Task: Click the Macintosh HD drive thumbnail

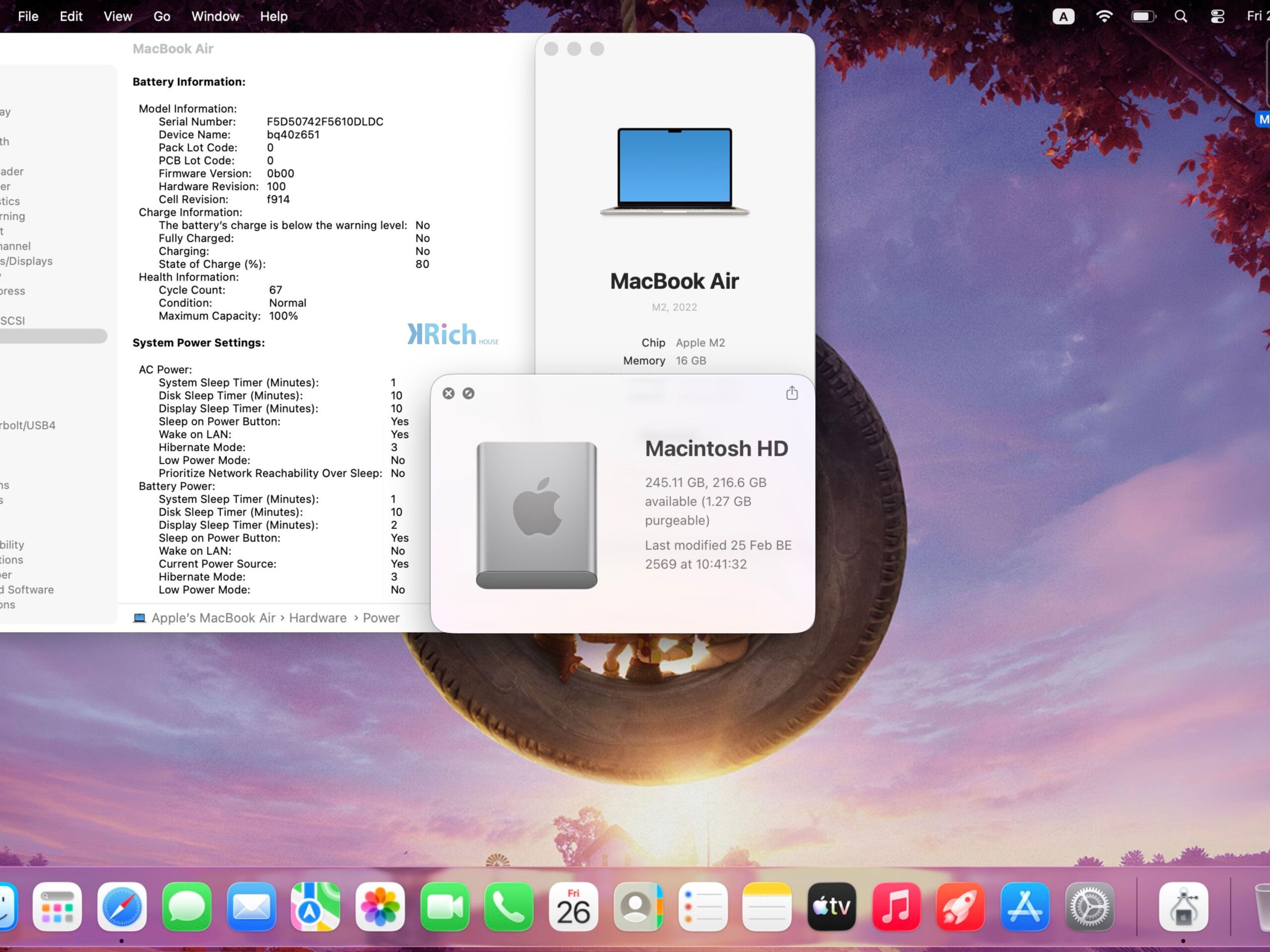Action: click(x=536, y=515)
